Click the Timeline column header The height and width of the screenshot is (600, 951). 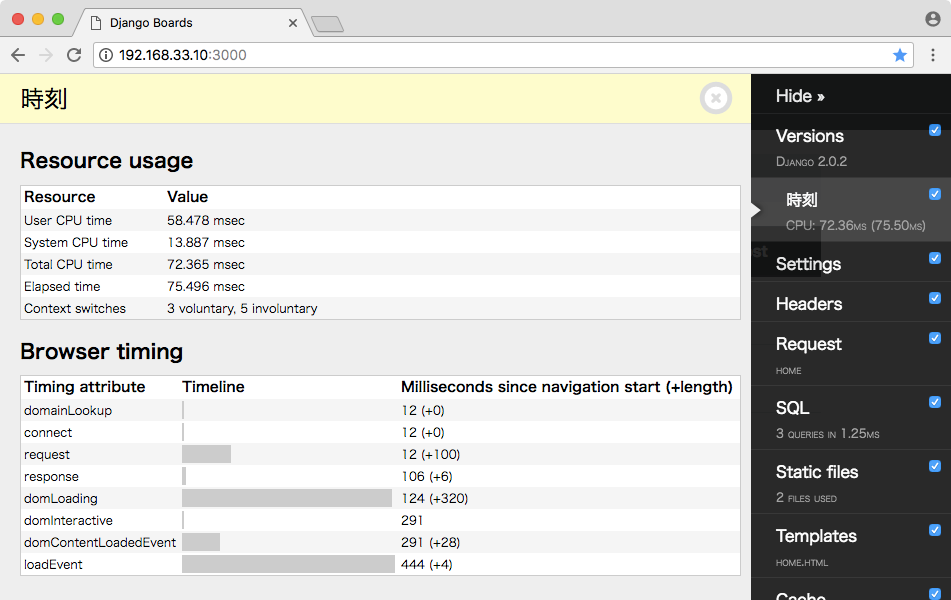[x=213, y=387]
